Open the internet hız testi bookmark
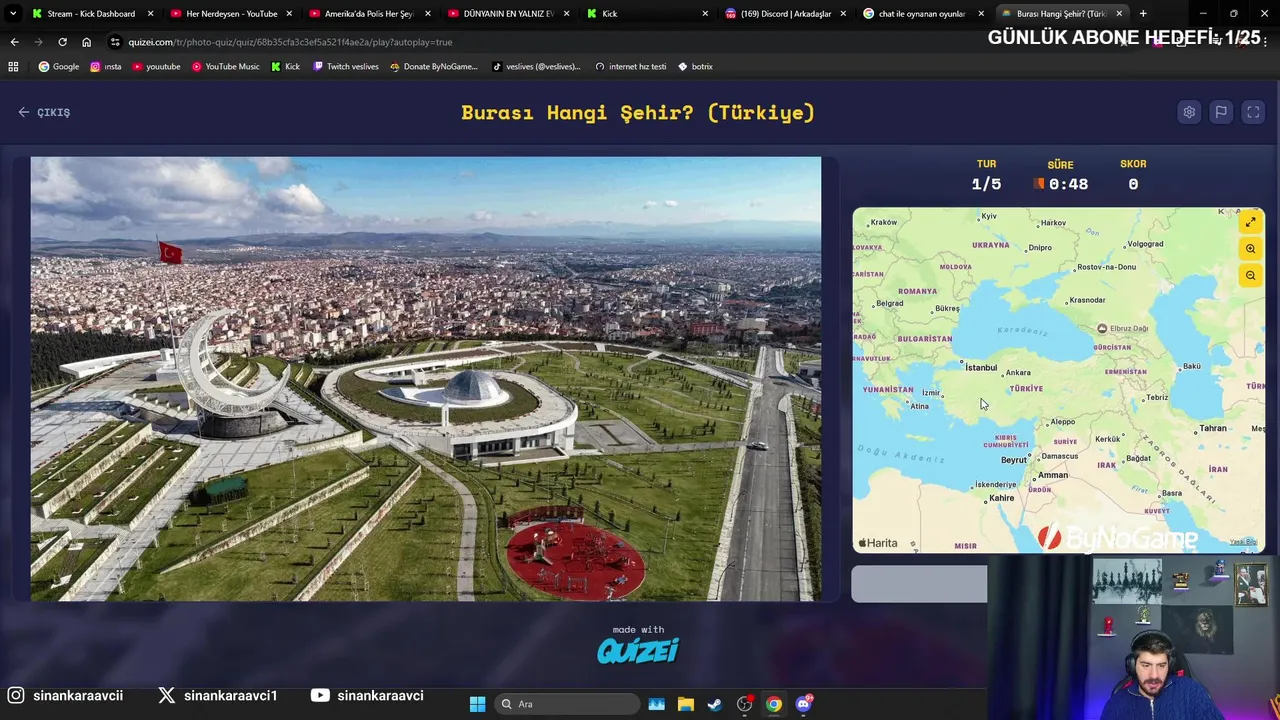This screenshot has width=1280, height=720. tap(630, 66)
